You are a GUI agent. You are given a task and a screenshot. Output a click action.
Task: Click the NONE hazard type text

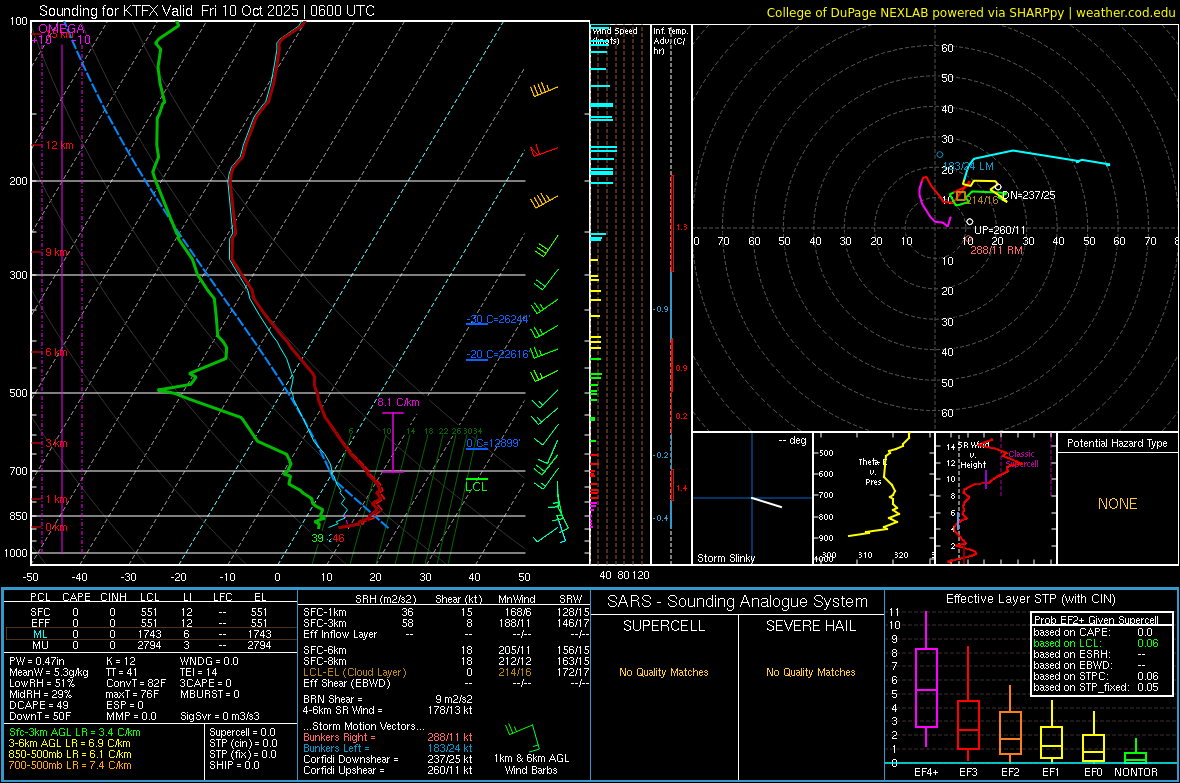(1117, 504)
